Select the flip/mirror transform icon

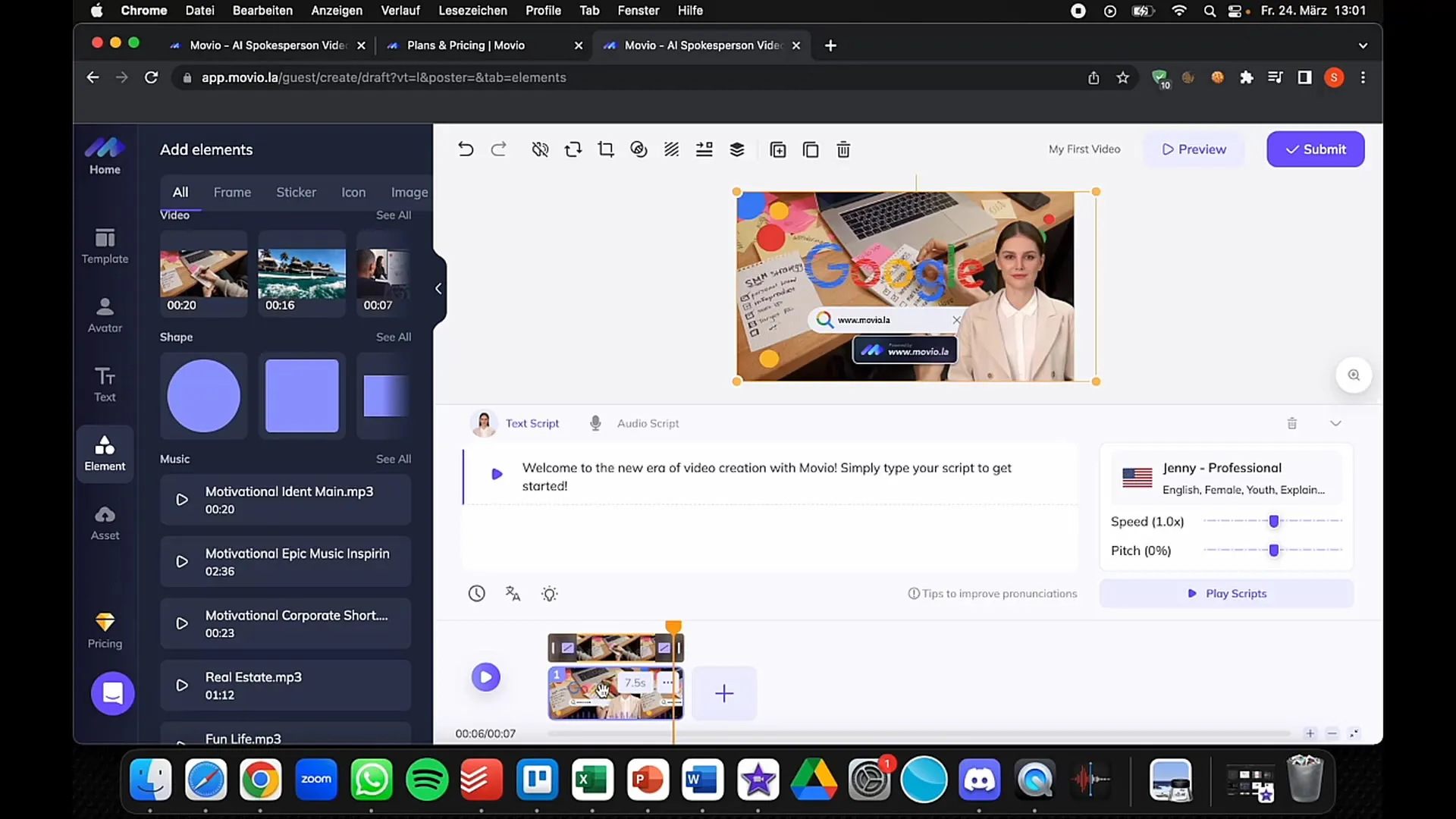point(573,149)
